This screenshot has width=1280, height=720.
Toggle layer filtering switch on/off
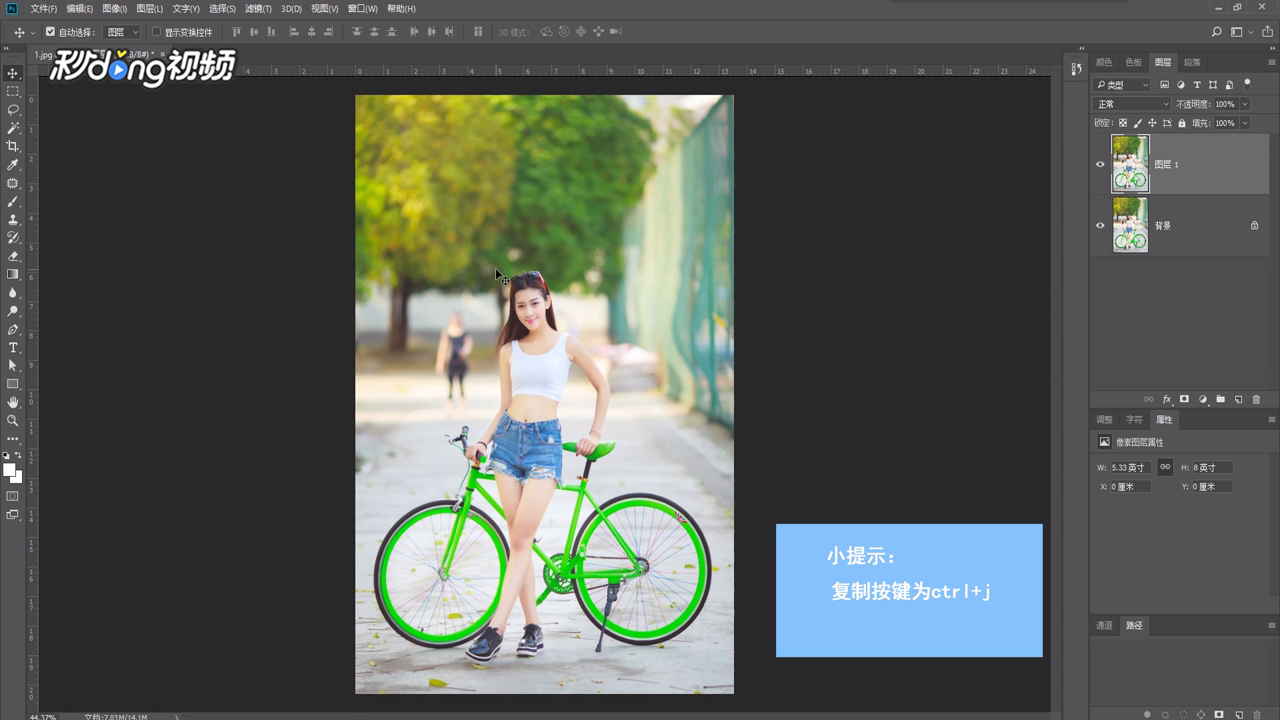pos(1248,84)
